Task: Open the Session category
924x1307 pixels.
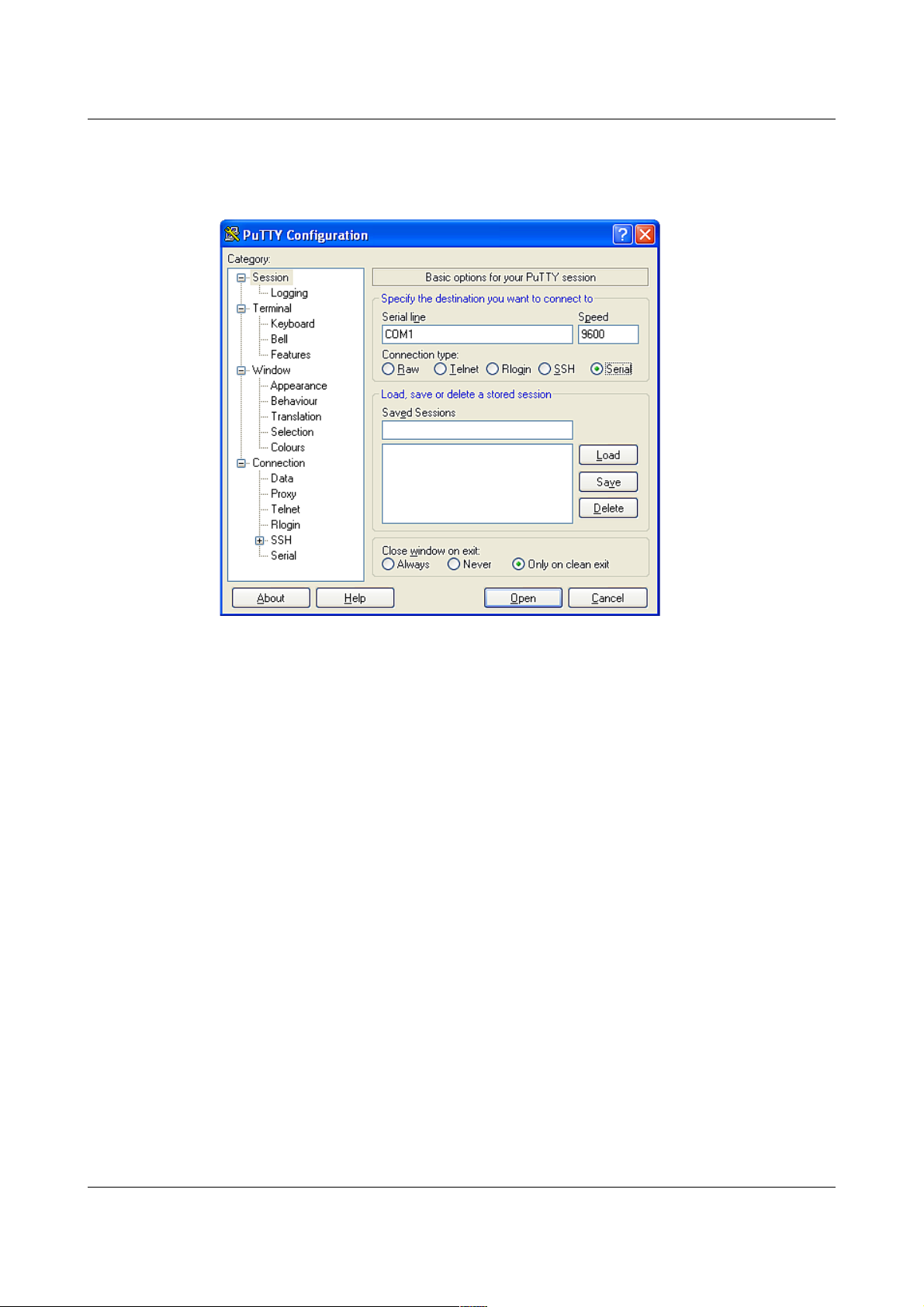Action: (271, 278)
